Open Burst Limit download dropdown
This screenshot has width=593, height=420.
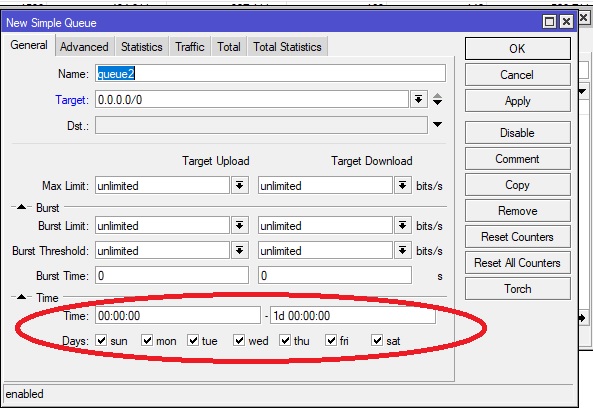point(402,225)
